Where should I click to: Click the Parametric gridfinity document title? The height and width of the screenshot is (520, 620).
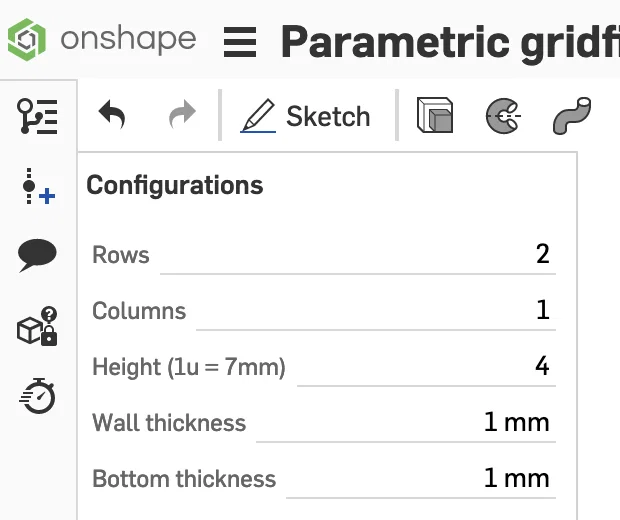click(x=450, y=42)
